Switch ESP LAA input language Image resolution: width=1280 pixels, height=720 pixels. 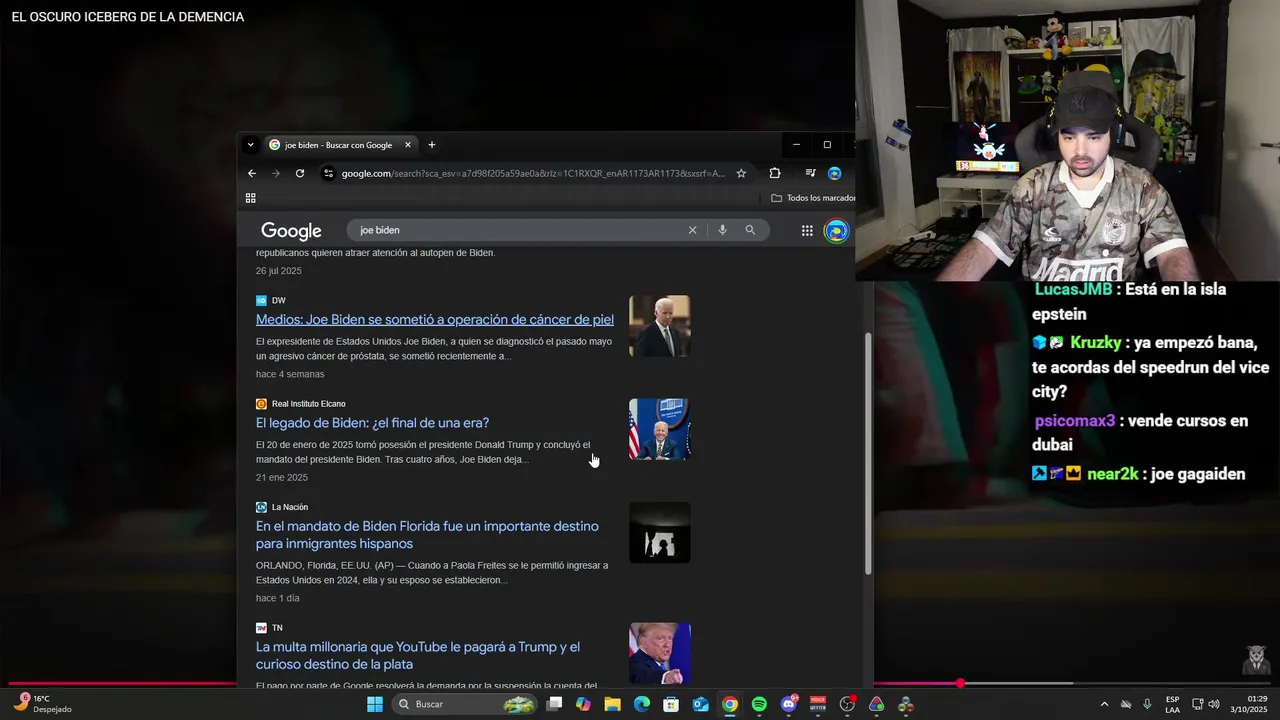[1172, 704]
